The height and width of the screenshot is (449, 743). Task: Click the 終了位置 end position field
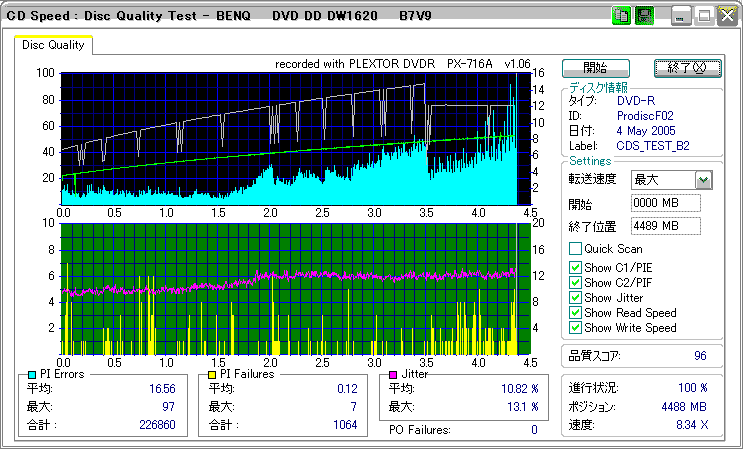click(665, 226)
